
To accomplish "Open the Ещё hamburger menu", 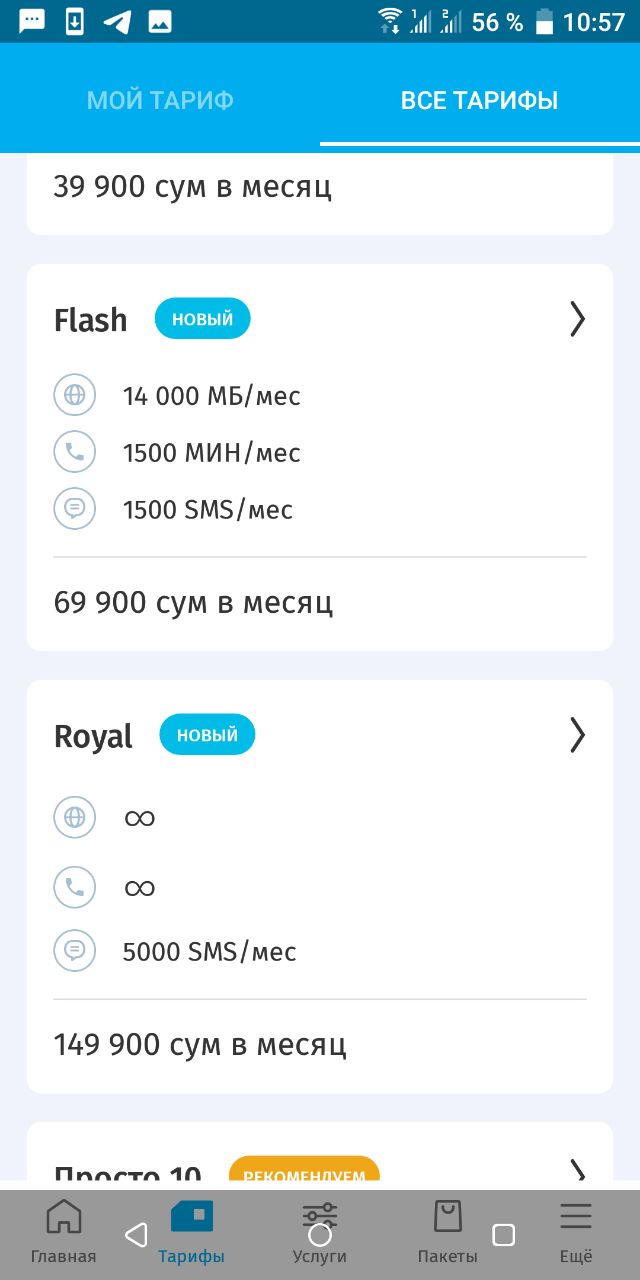I will pos(575,1216).
